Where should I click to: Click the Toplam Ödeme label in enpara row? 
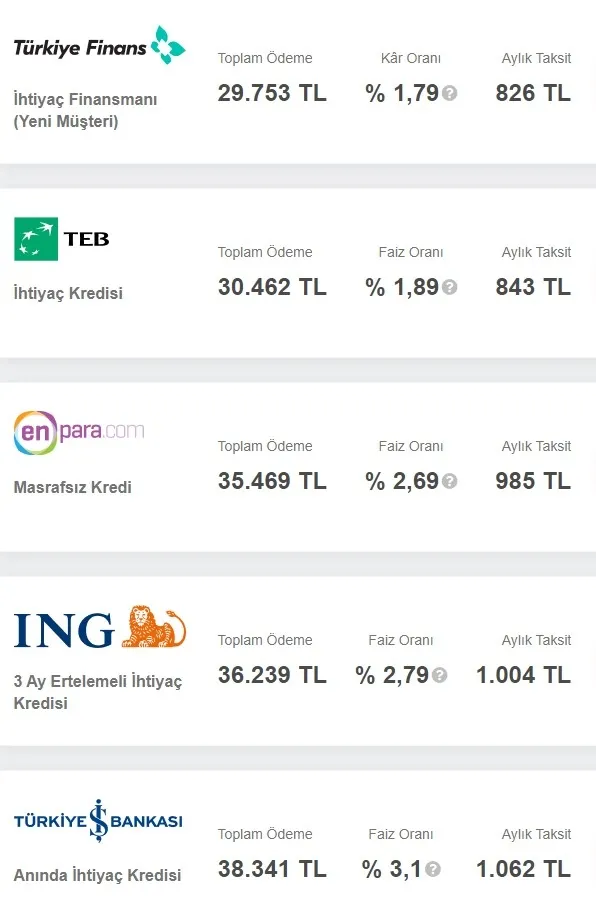[x=264, y=446]
